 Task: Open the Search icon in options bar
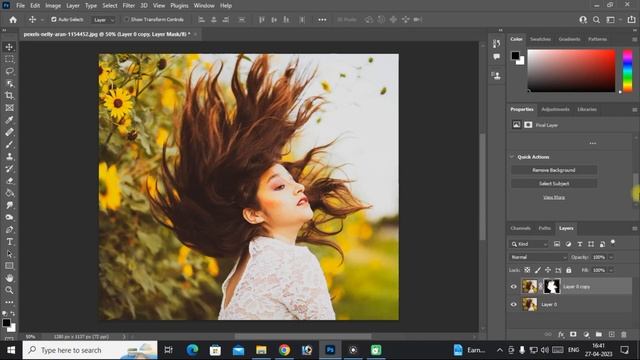coord(596,20)
